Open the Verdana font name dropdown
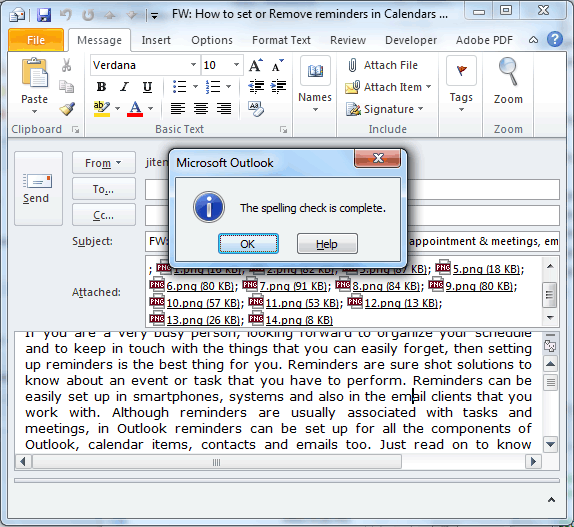The image size is (574, 527). pos(193,65)
